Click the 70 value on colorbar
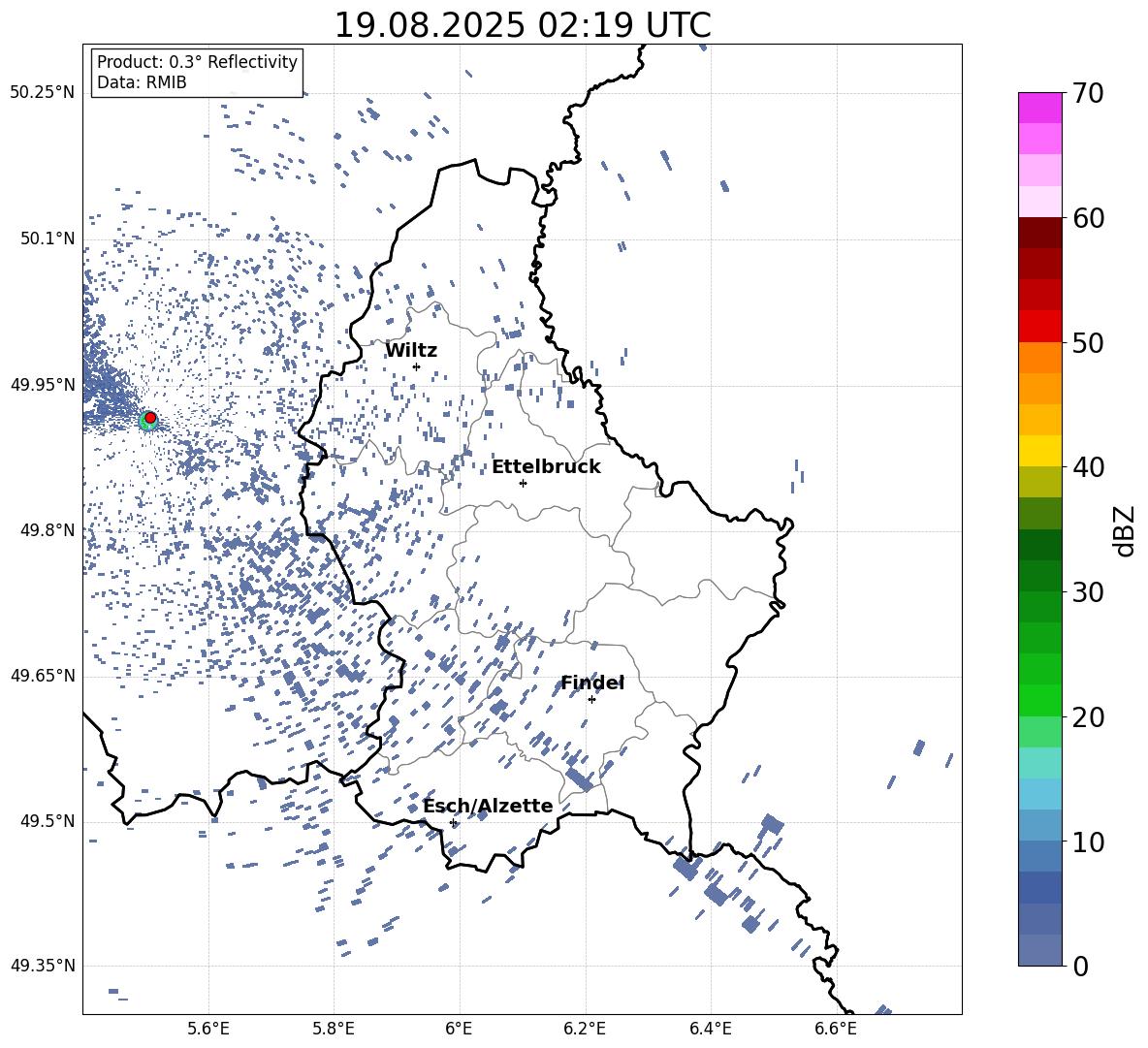 click(x=1088, y=93)
